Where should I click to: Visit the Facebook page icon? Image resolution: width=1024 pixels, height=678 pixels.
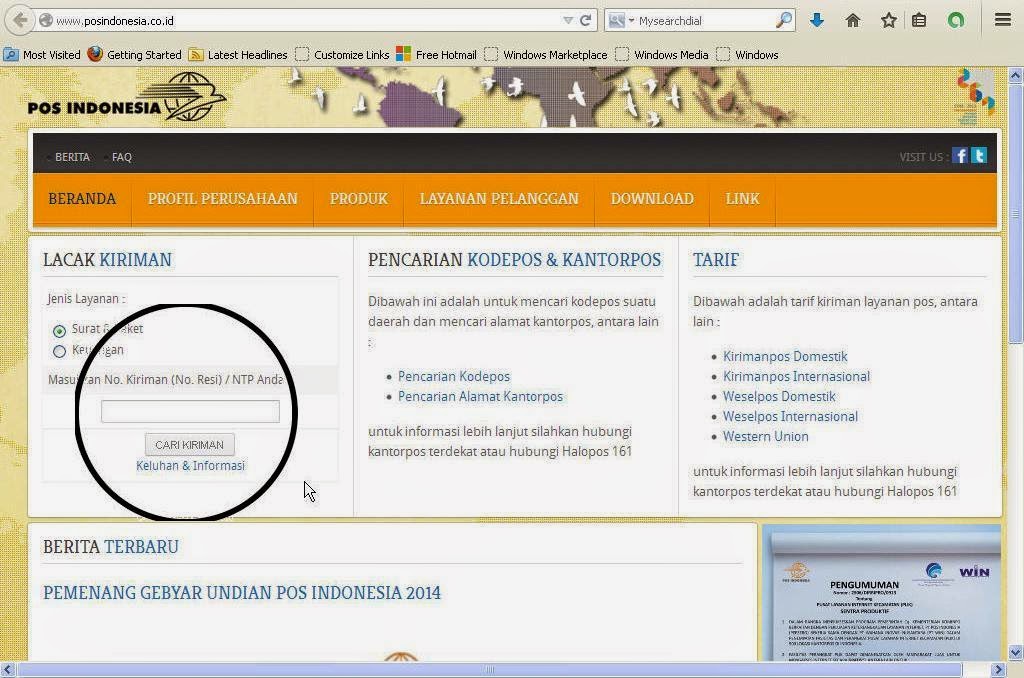tap(959, 155)
